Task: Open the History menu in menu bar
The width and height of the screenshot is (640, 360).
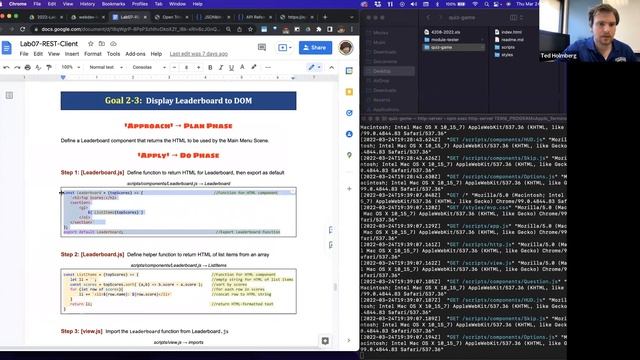Action: pyautogui.click(x=87, y=4)
